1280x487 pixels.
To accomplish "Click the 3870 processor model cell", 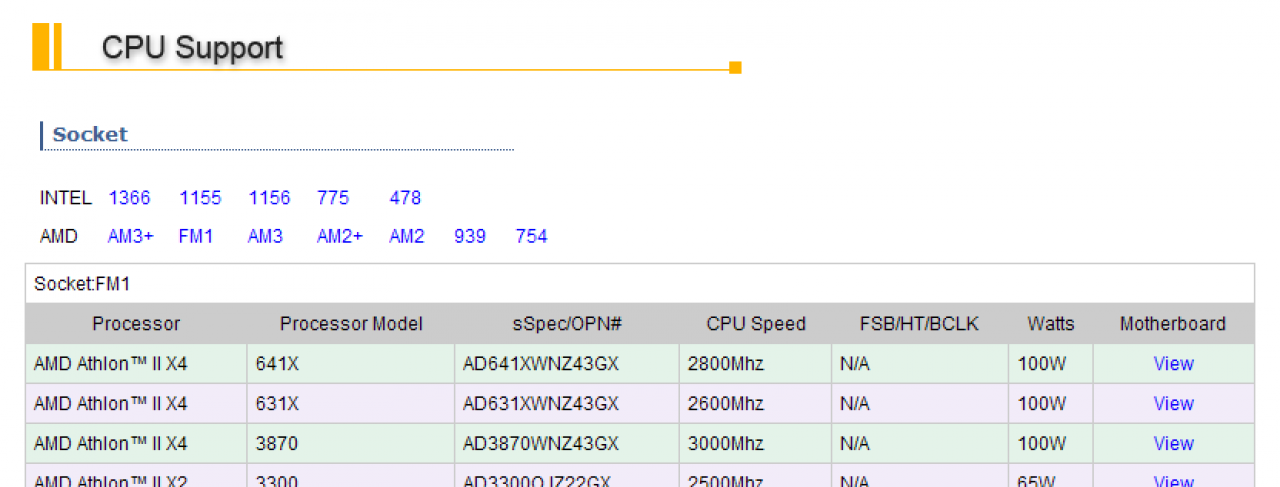I will tap(351, 443).
